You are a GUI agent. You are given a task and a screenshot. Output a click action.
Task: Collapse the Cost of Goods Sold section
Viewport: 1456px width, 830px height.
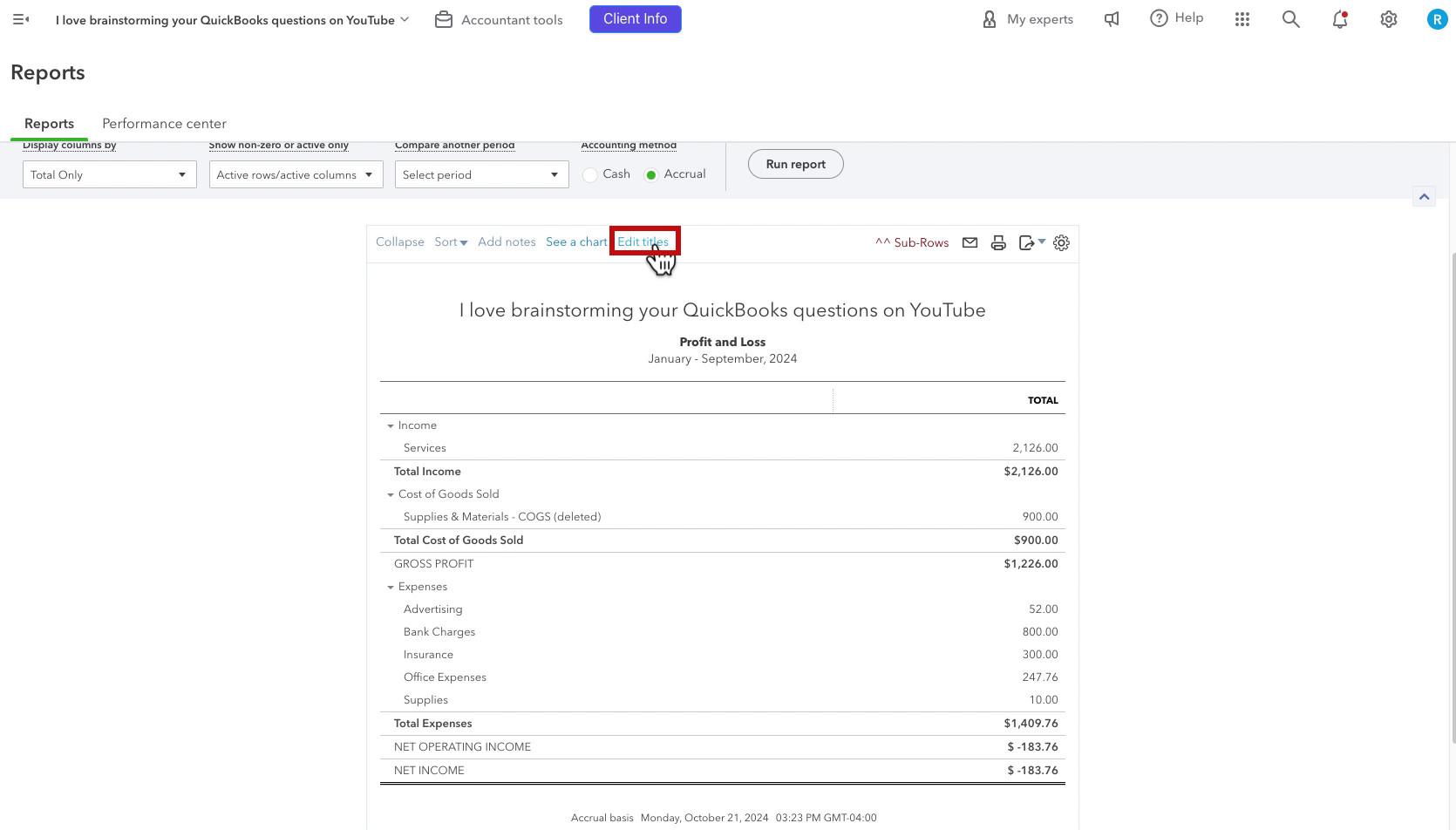point(391,494)
